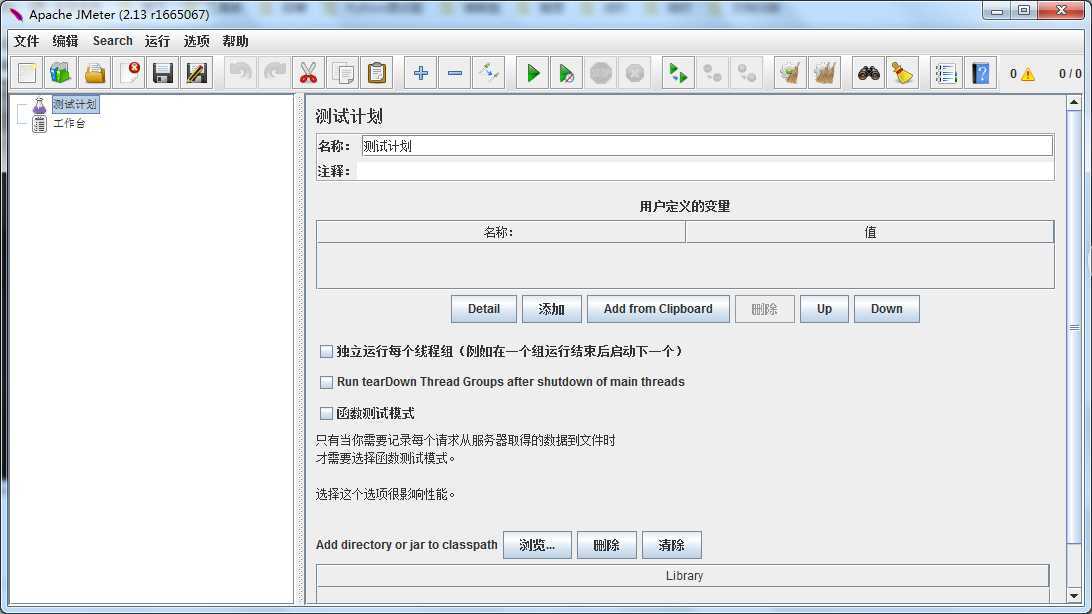This screenshot has height=614, width=1092.
Task: Click the New test plan icon
Action: [27, 72]
